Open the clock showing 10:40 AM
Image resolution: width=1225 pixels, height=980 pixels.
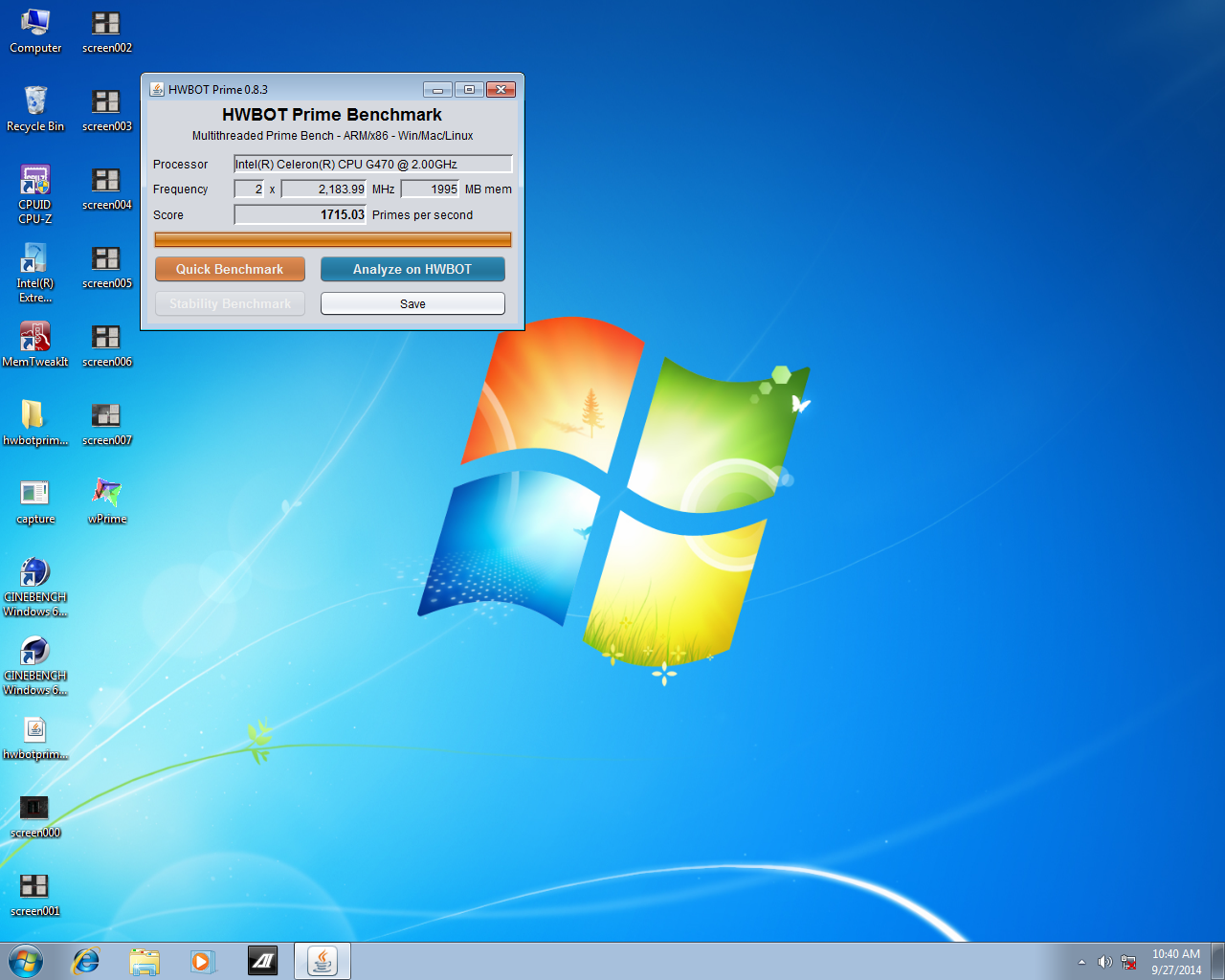(1176, 962)
